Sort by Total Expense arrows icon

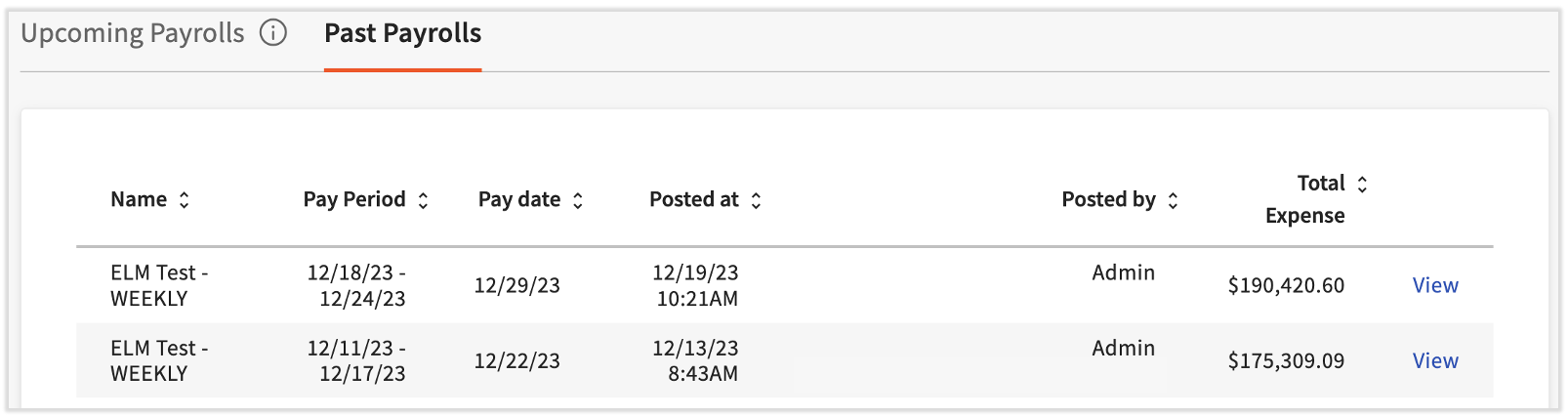[1362, 184]
